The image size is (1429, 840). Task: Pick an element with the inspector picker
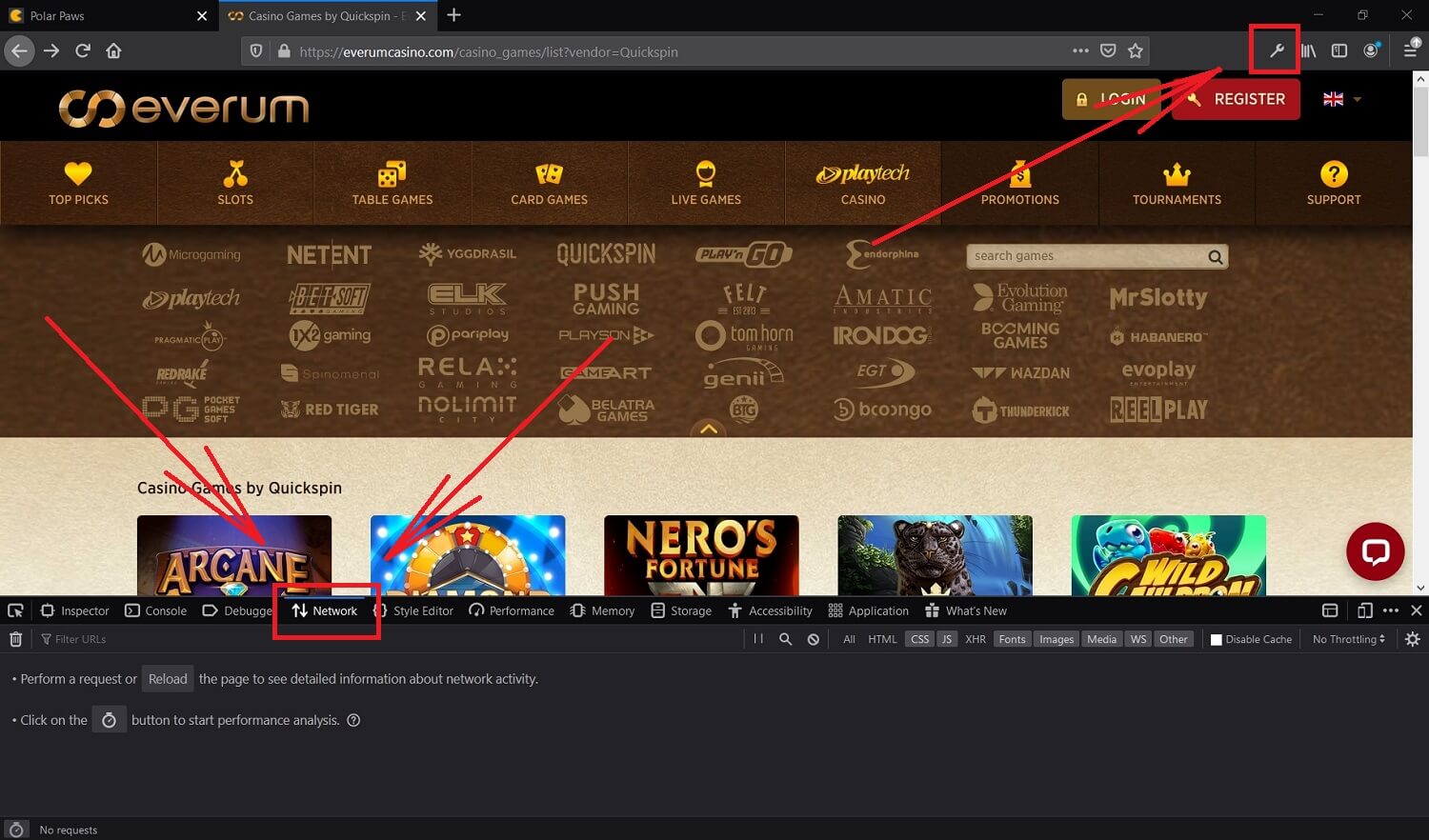pos(15,610)
